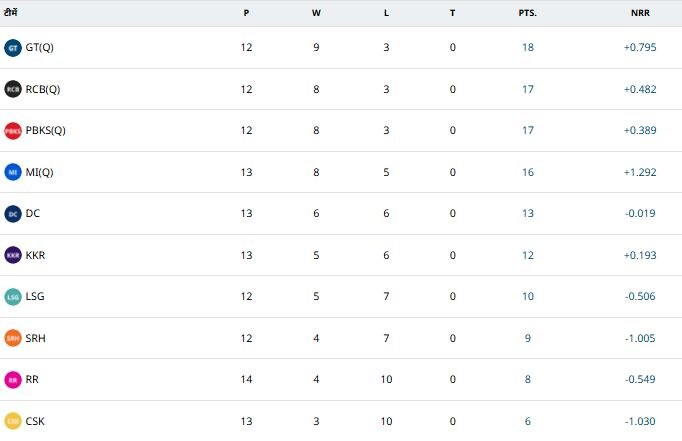Click the LSG teal team logo
Screen dimensions: 682x441
point(13,297)
